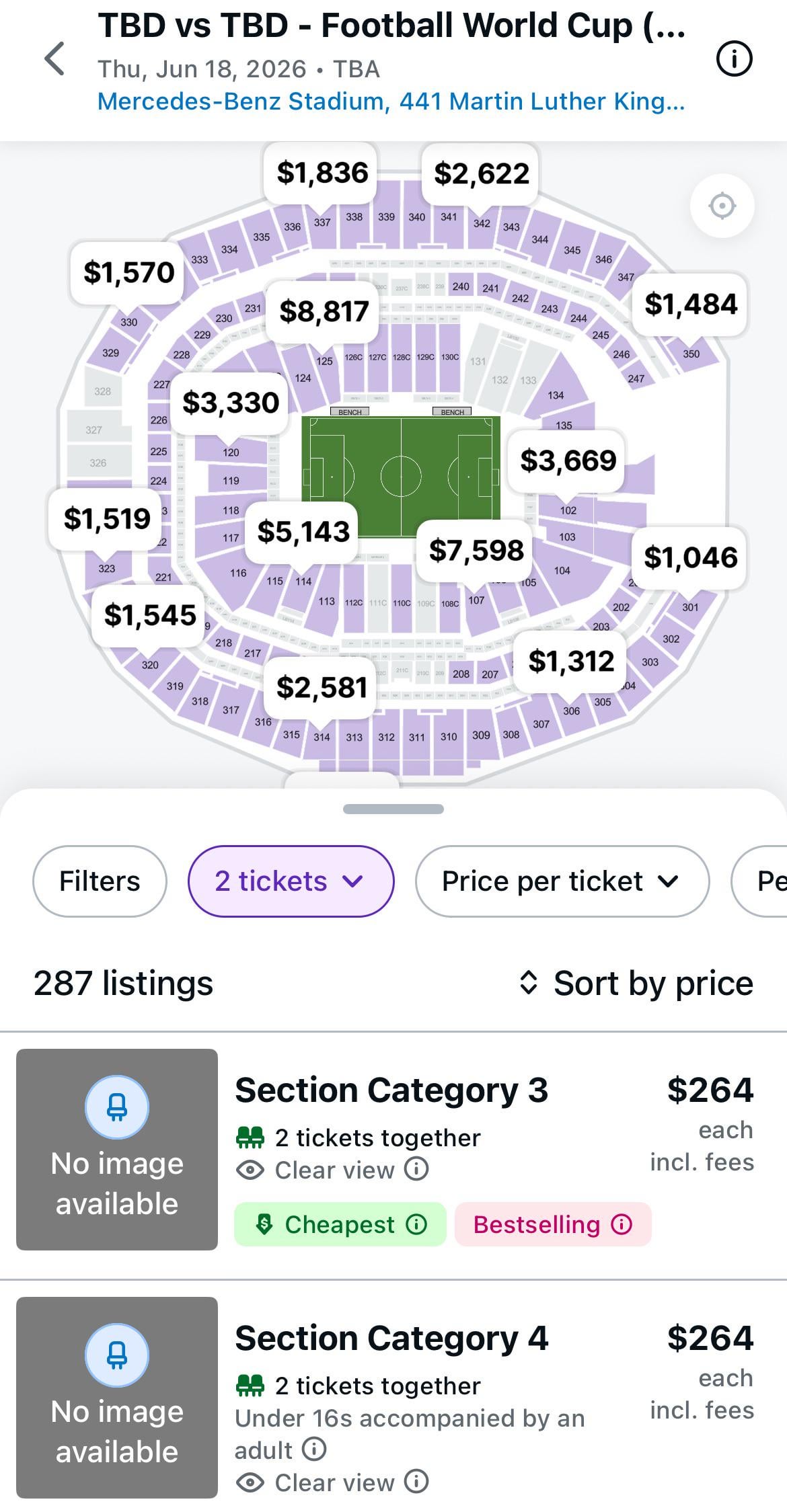Viewport: 787px width, 1512px height.
Task: Tap info icon beside Bestselling badge
Action: 622,1224
